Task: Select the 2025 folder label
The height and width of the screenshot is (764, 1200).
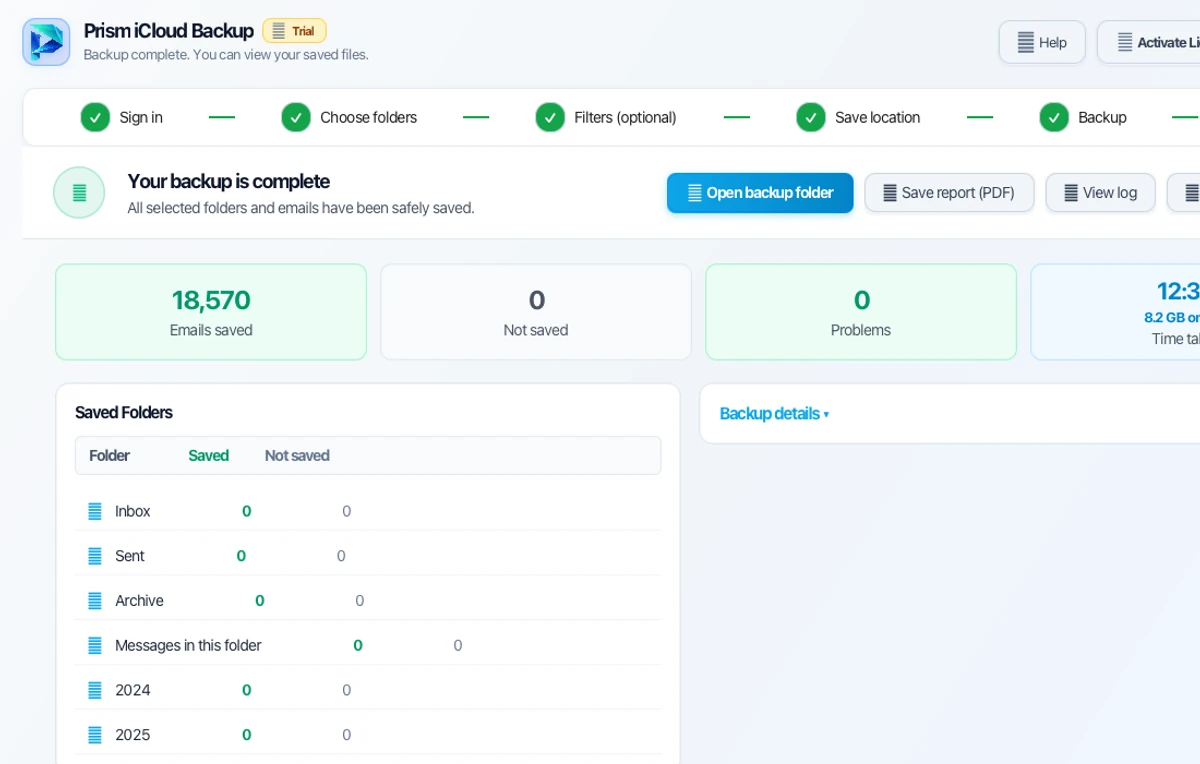Action: point(133,735)
